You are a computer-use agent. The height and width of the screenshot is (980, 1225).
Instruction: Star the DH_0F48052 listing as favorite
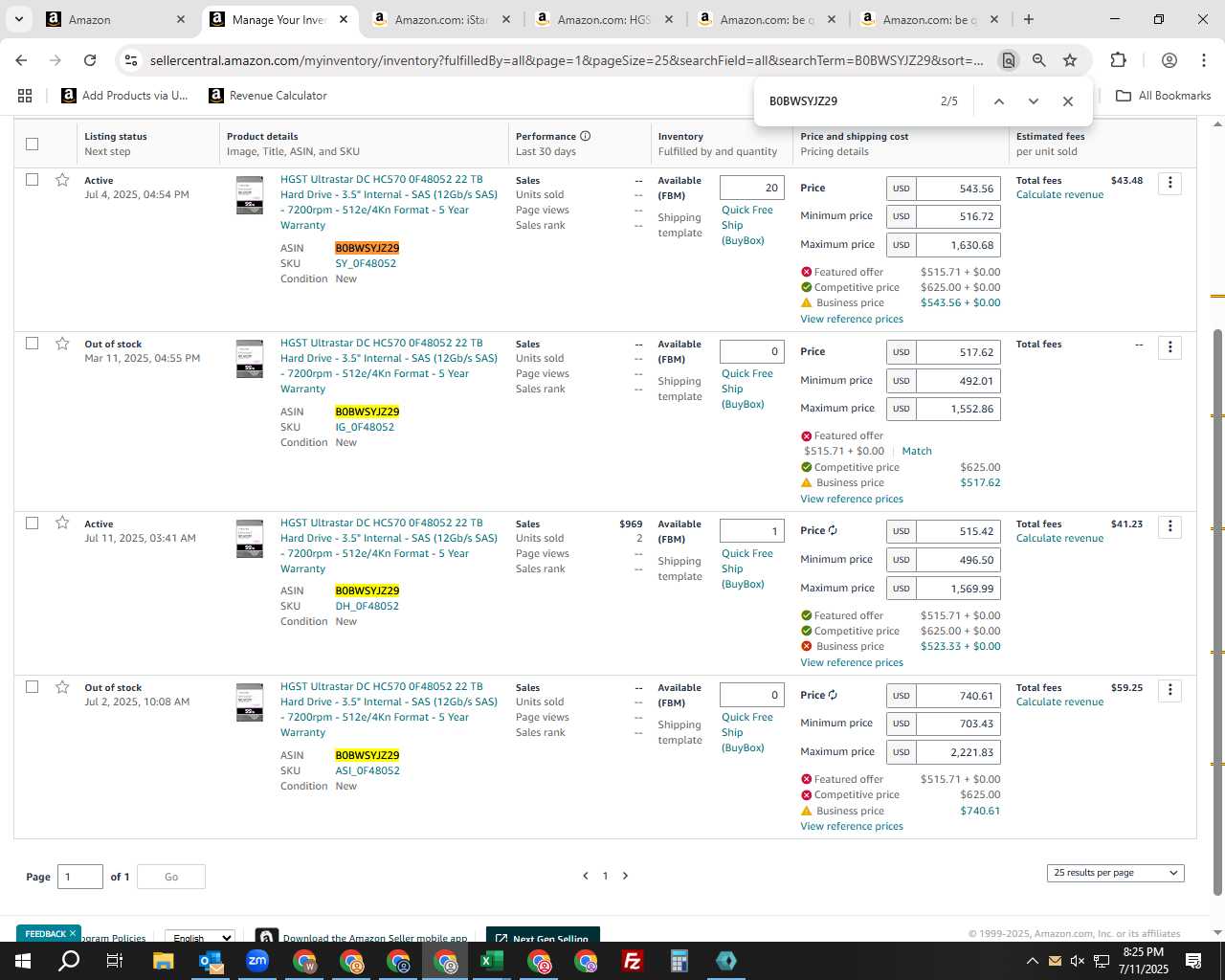62,523
